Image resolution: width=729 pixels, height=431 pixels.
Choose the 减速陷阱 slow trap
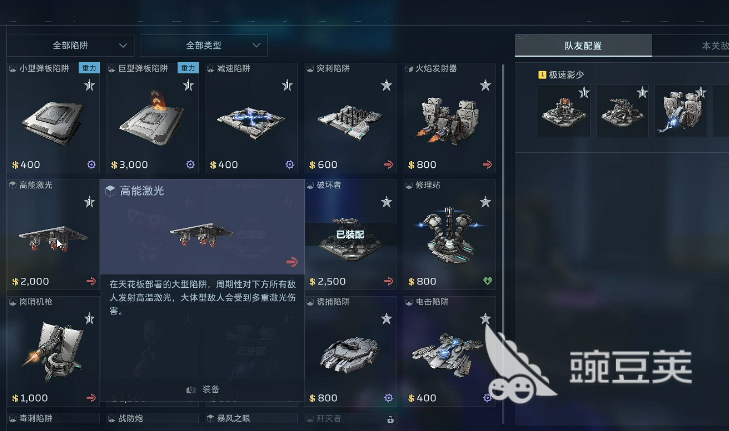click(x=251, y=118)
